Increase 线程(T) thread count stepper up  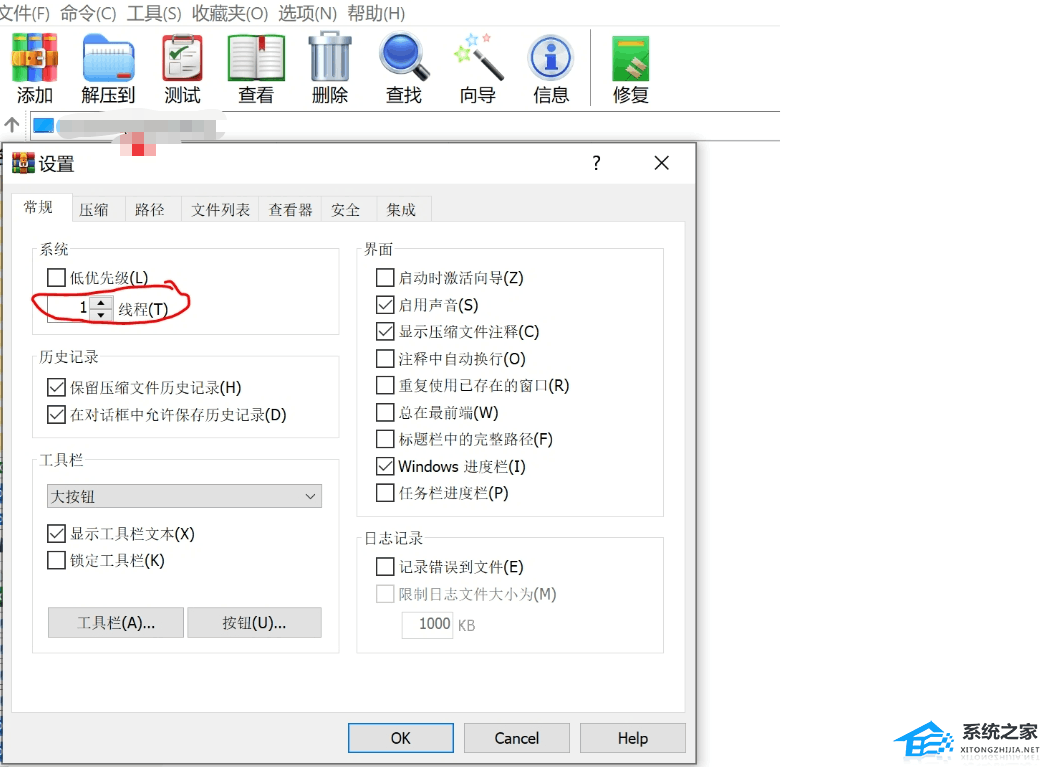tap(101, 302)
